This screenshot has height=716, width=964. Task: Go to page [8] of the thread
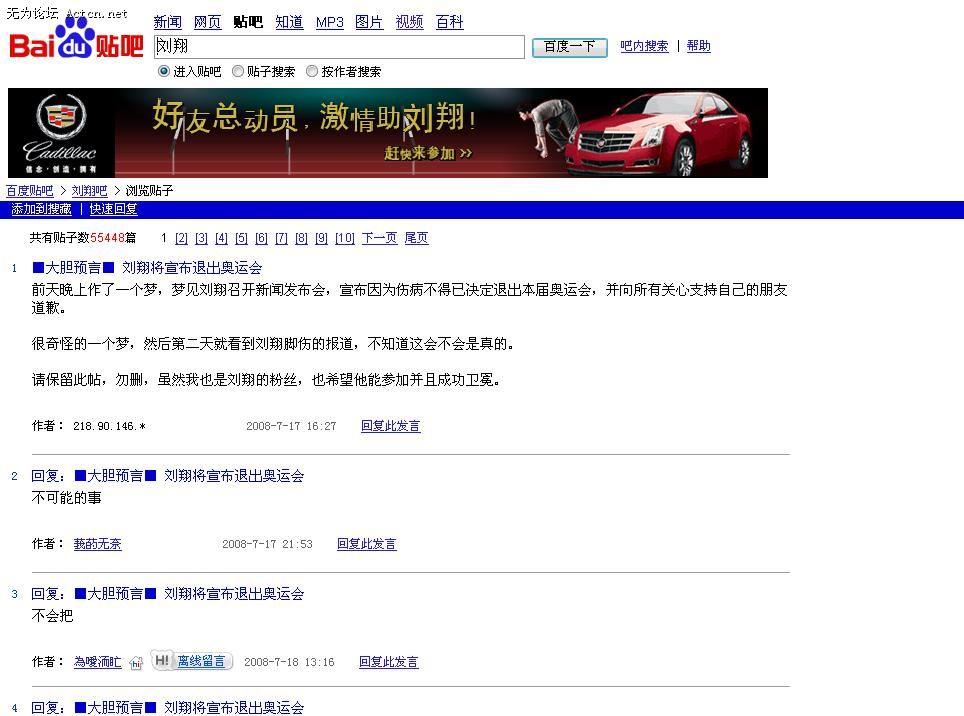301,238
